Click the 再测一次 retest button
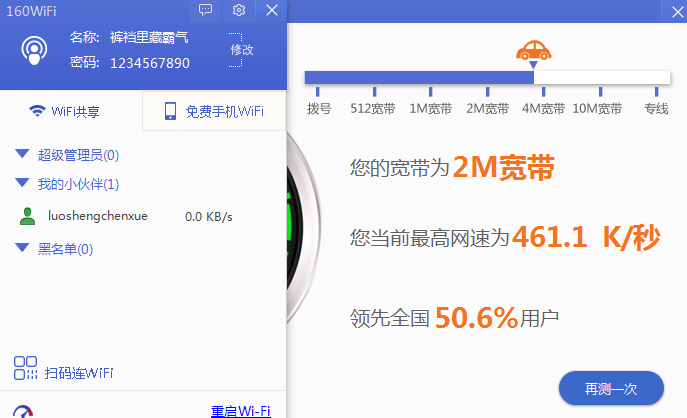This screenshot has width=687, height=418. point(611,387)
